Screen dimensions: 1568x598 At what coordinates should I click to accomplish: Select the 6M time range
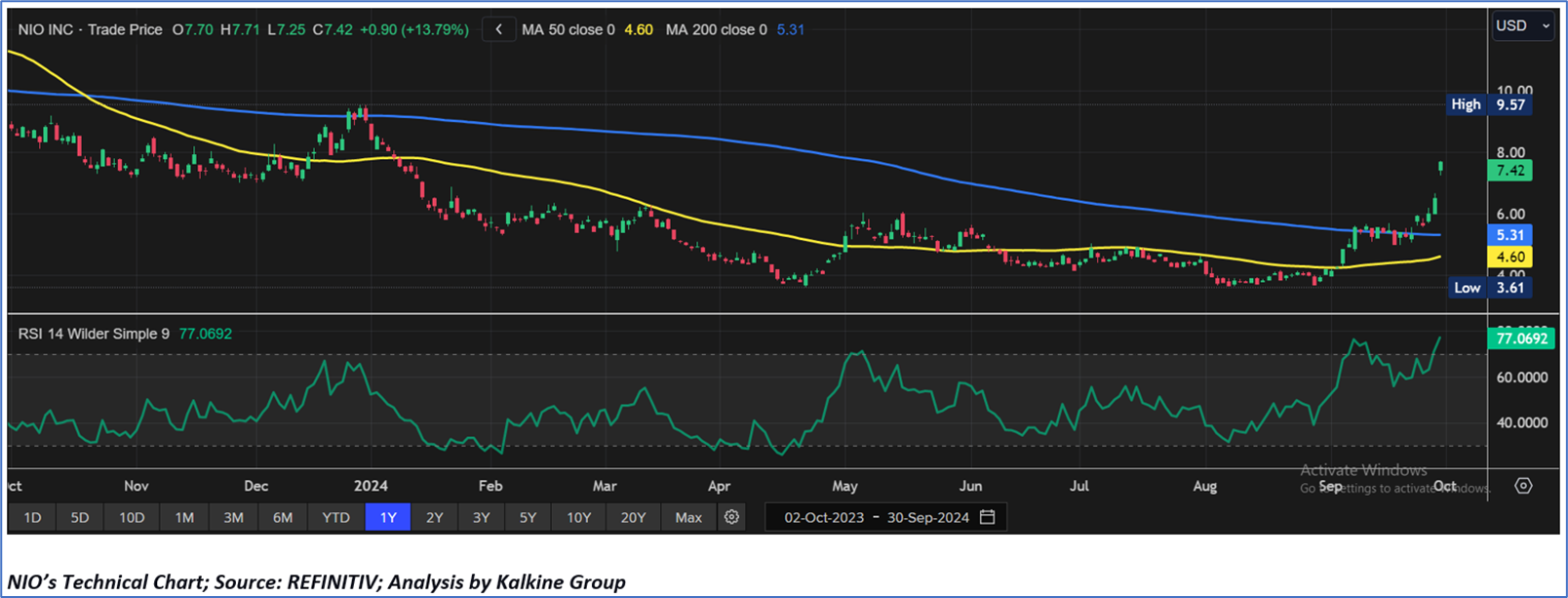pos(283,517)
